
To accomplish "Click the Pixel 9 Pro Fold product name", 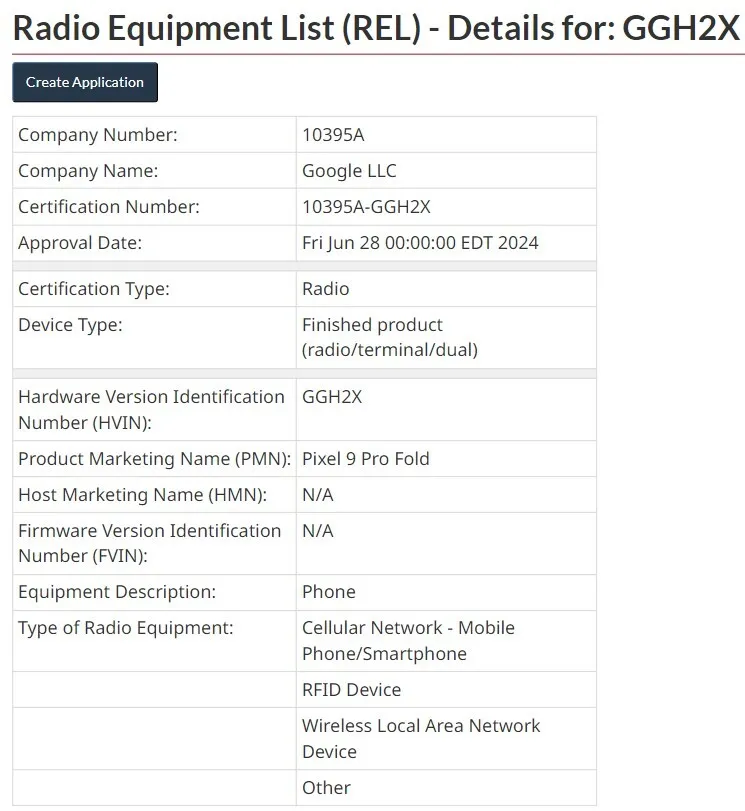I will point(365,459).
